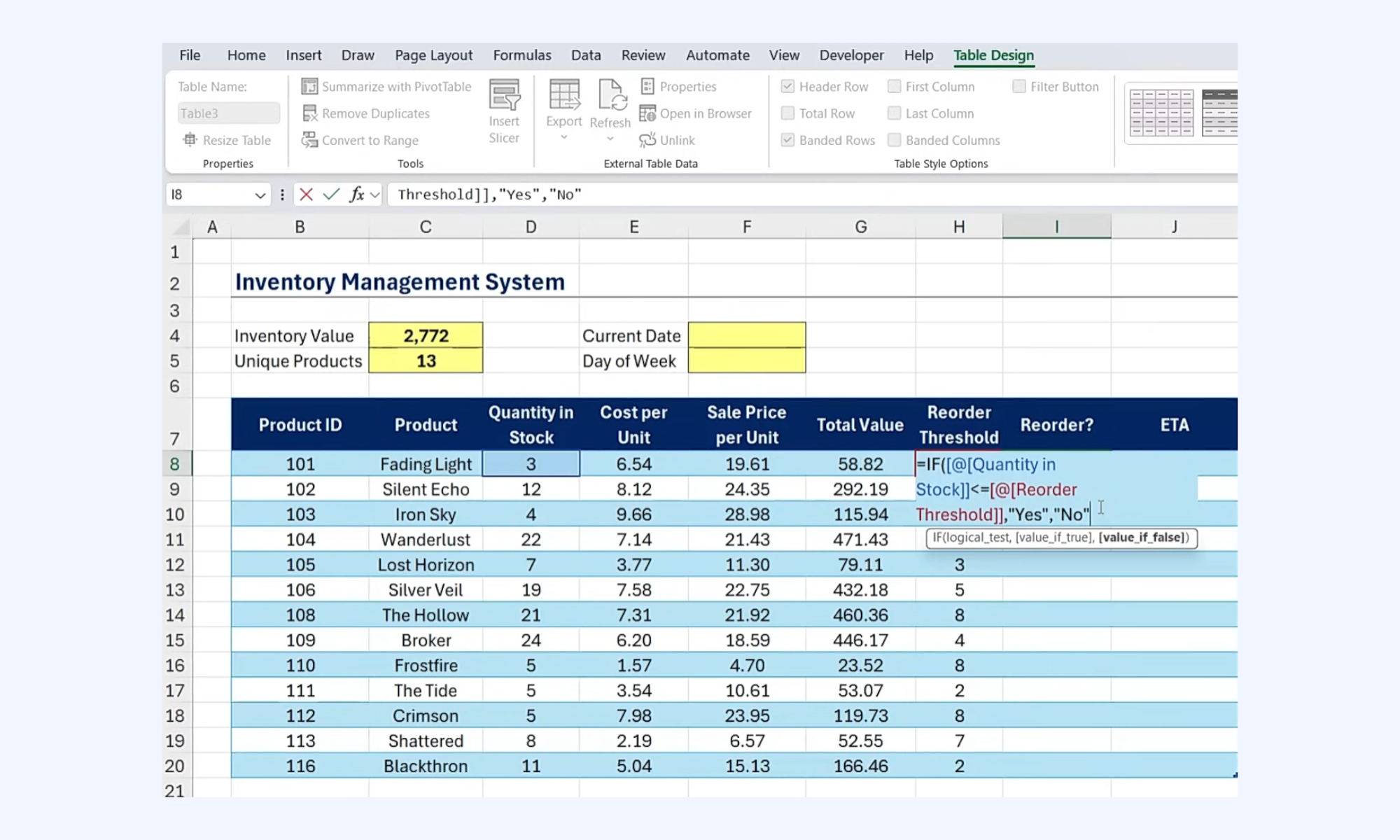Select the Table Design tab
This screenshot has height=840, width=1400.
[993, 55]
